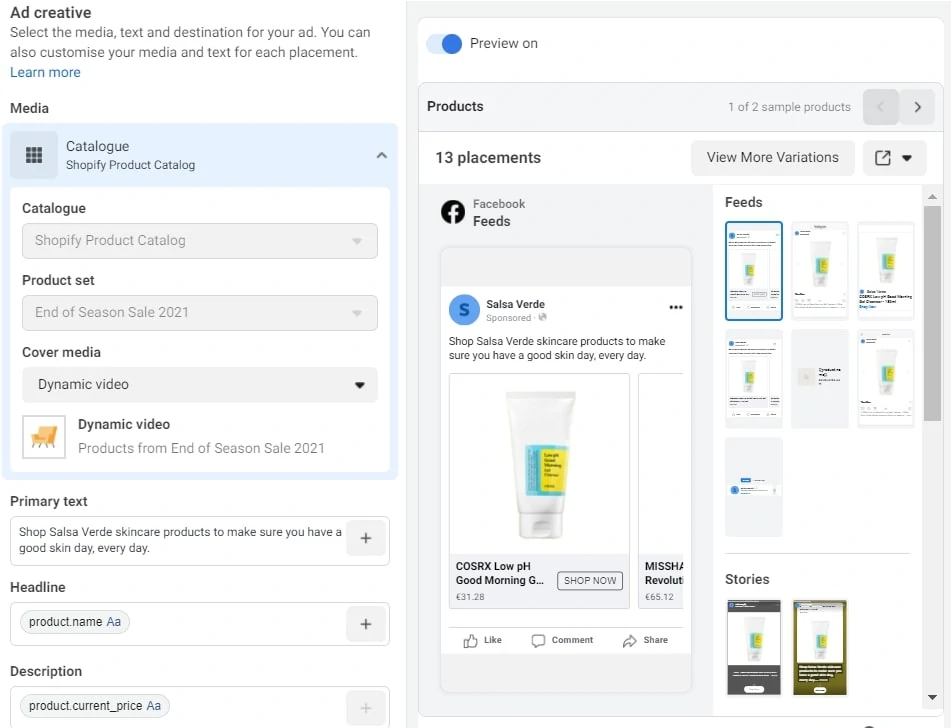Turn off the Preview on toggle
951x728 pixels.
(x=444, y=44)
